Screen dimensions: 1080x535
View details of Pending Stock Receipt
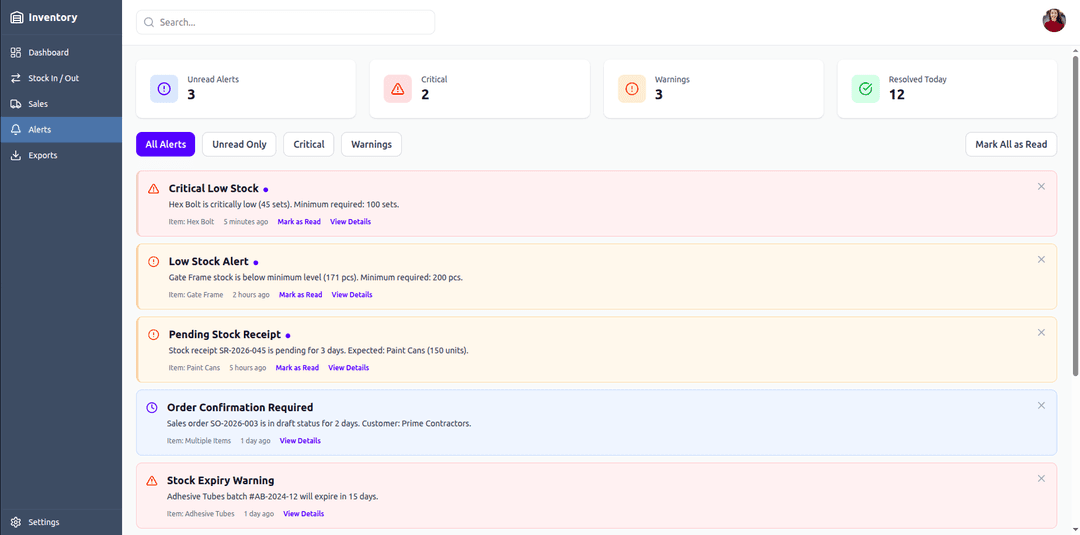click(348, 368)
